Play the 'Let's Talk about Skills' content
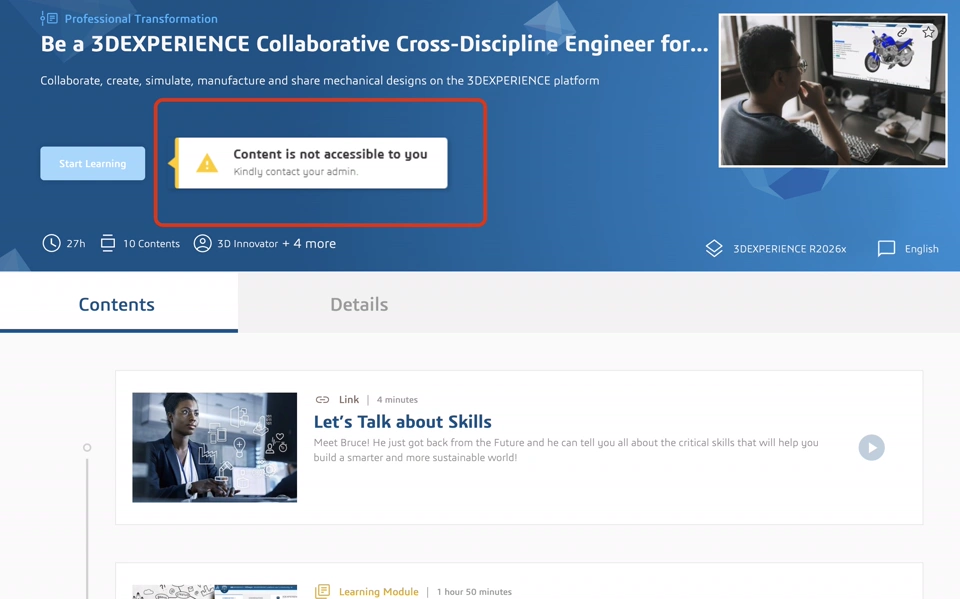The width and height of the screenshot is (960, 599). pos(871,448)
